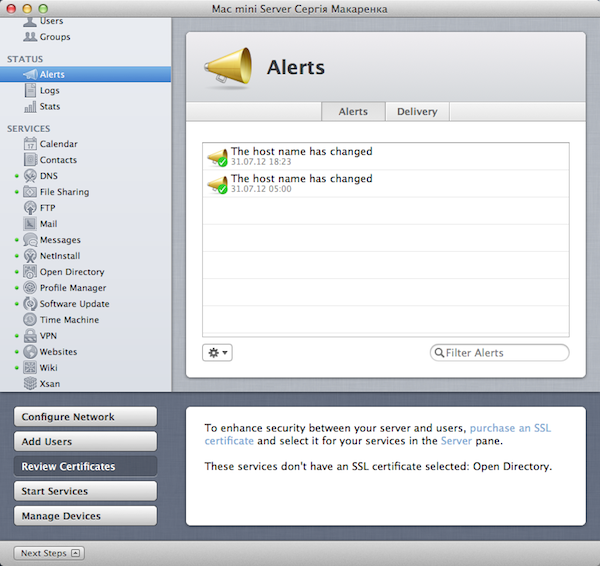600x566 pixels.
Task: Select the Software Update service icon
Action: pyautogui.click(x=30, y=303)
